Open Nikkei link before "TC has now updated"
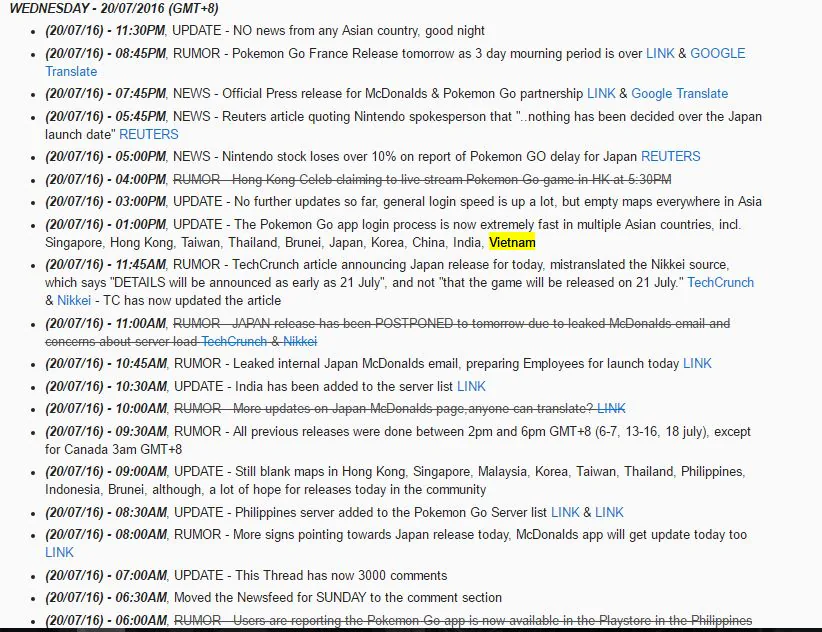The image size is (822, 632). click(74, 300)
